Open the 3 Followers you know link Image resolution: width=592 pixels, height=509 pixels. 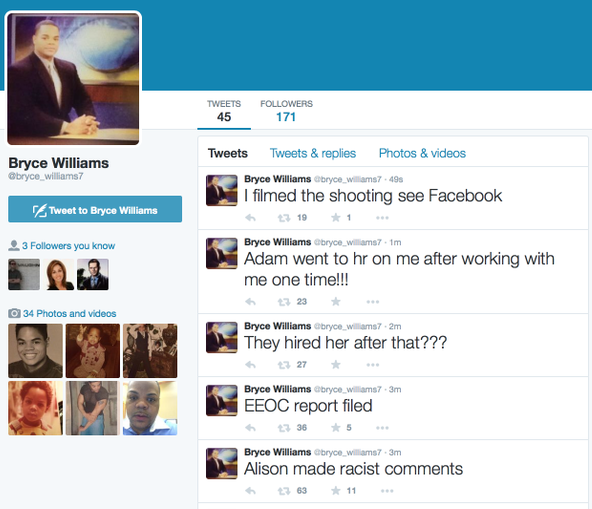pyautogui.click(x=68, y=246)
